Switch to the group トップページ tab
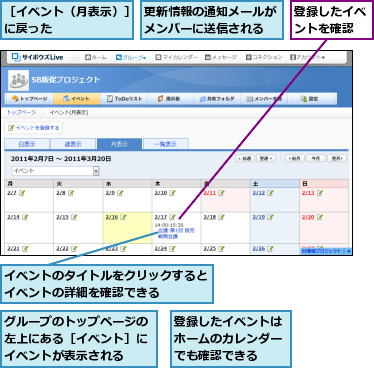374x368 pixels. click(29, 99)
